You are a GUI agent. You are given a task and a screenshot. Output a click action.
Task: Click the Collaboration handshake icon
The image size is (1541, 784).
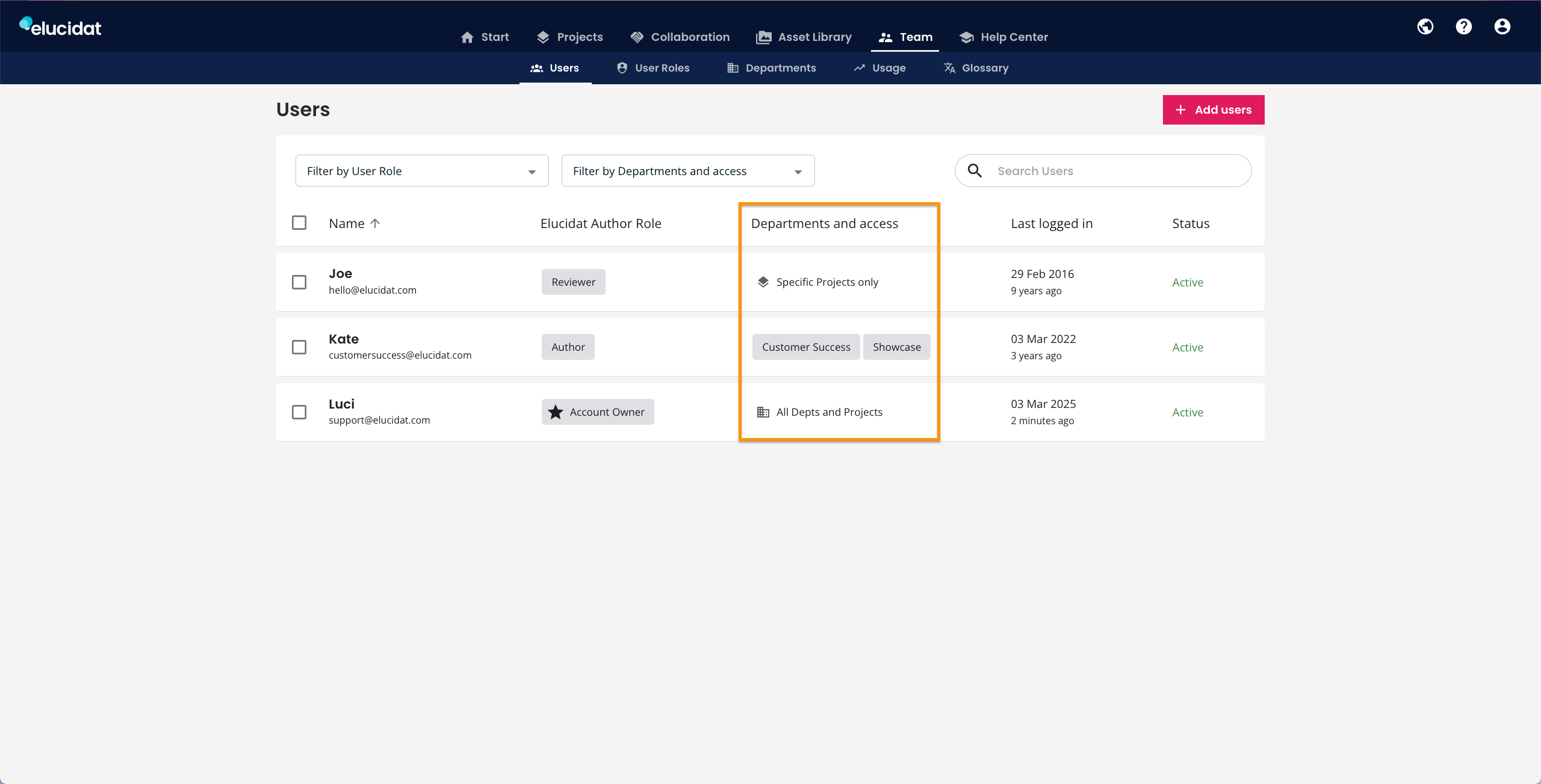click(x=637, y=37)
